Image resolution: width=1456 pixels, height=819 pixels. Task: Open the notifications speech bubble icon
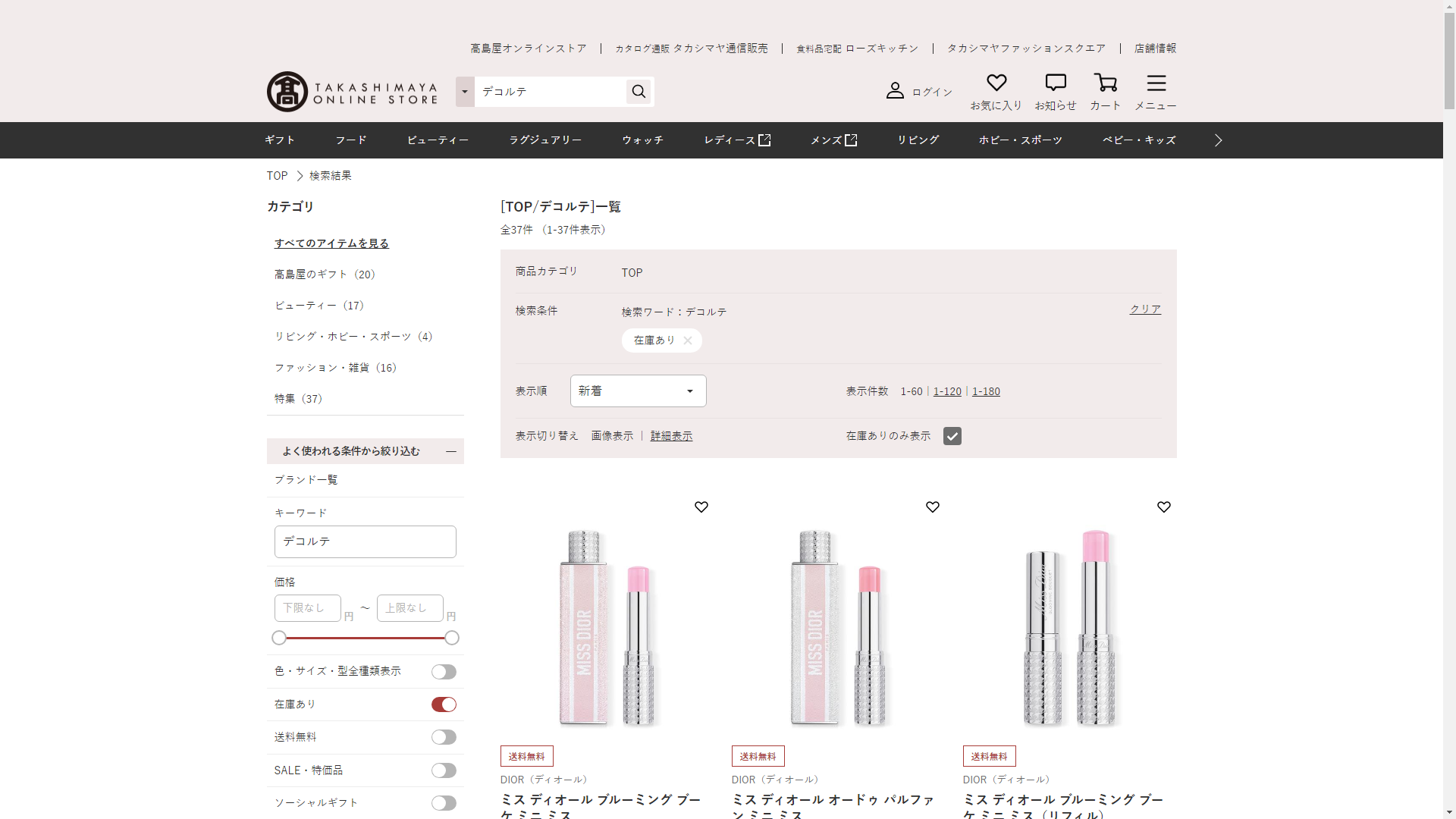[x=1055, y=83]
